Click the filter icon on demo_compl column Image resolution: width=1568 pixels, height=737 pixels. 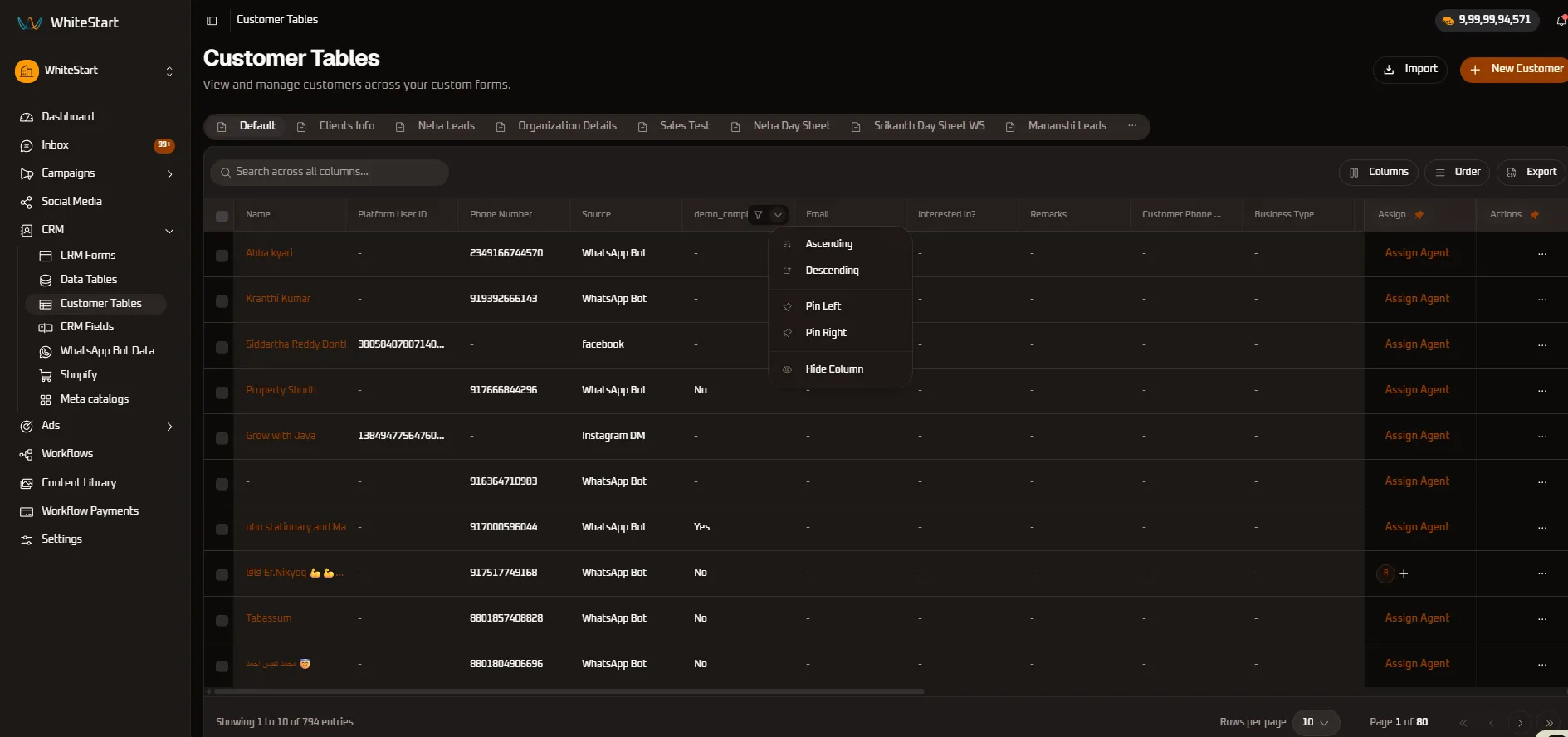coord(758,215)
